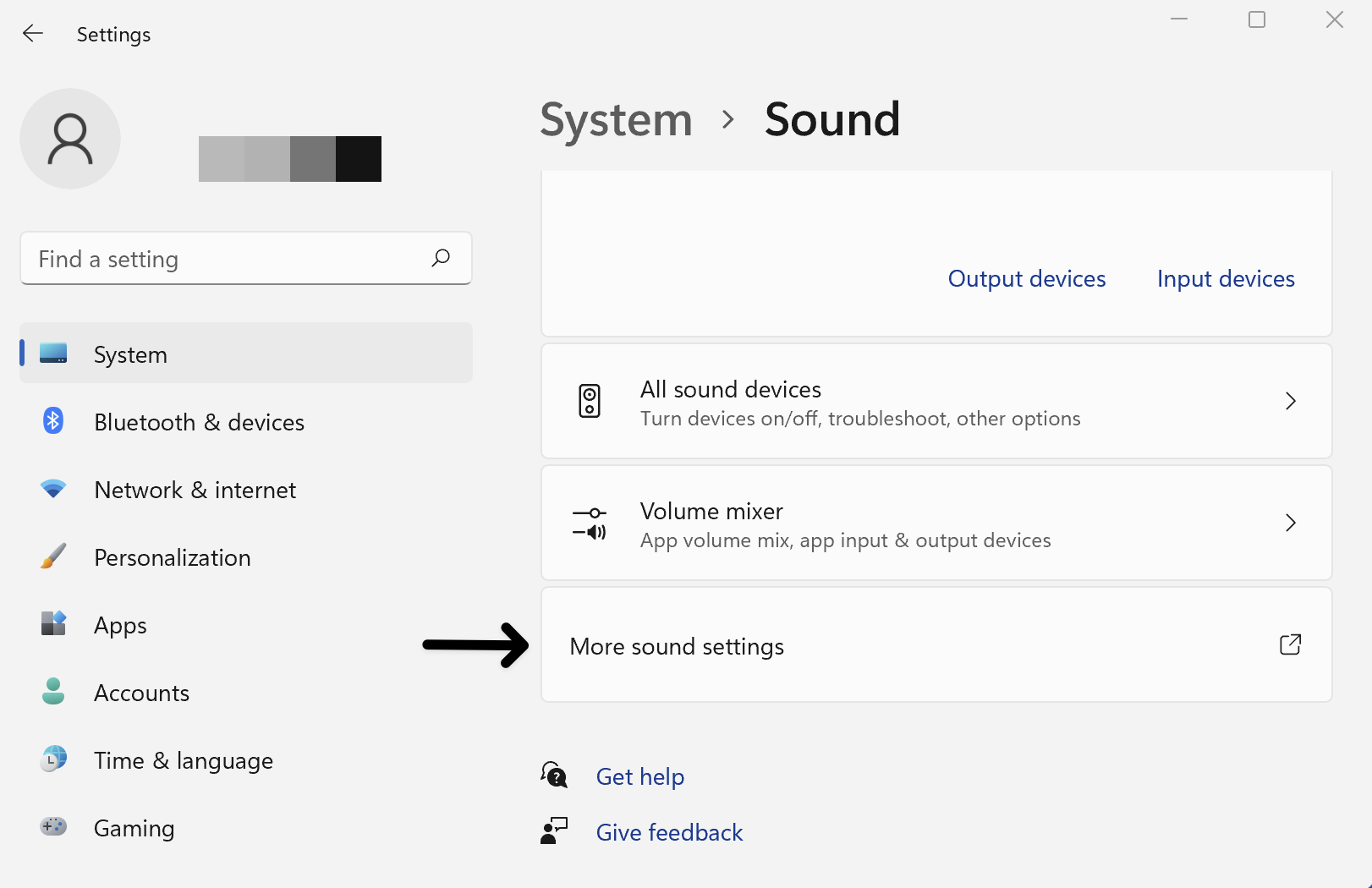Open the Get help link
Image resolution: width=1372 pixels, height=888 pixels.
(x=639, y=776)
